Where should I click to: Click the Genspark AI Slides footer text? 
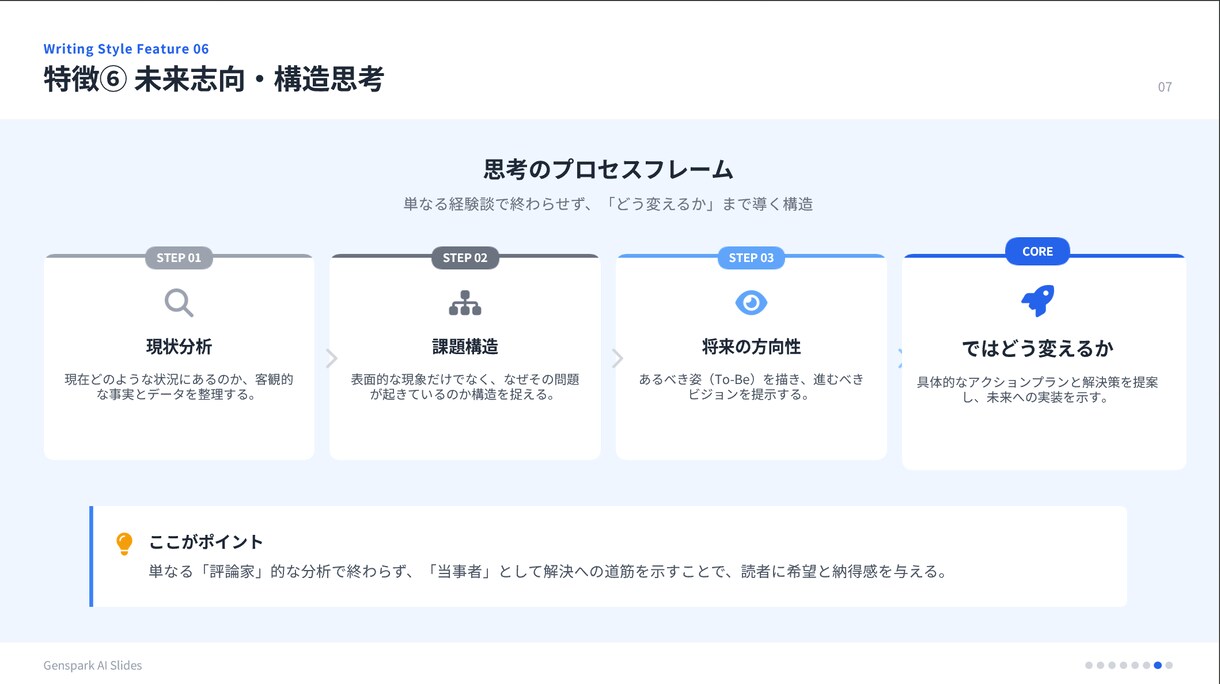coord(93,665)
